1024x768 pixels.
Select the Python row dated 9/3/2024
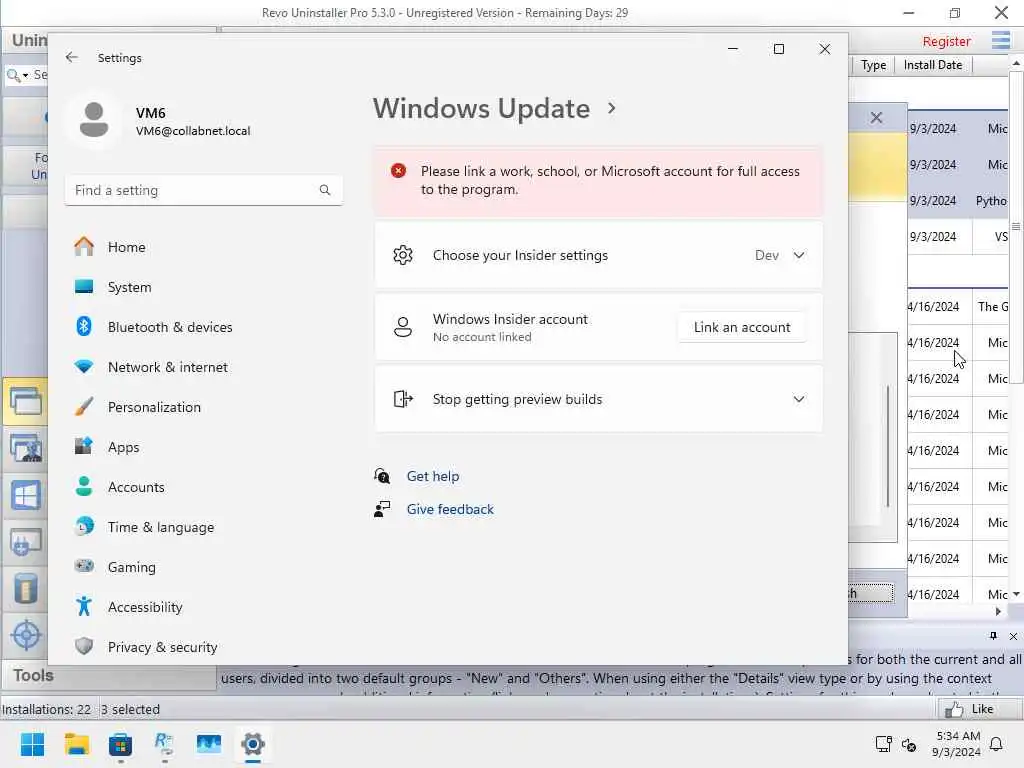click(x=958, y=200)
